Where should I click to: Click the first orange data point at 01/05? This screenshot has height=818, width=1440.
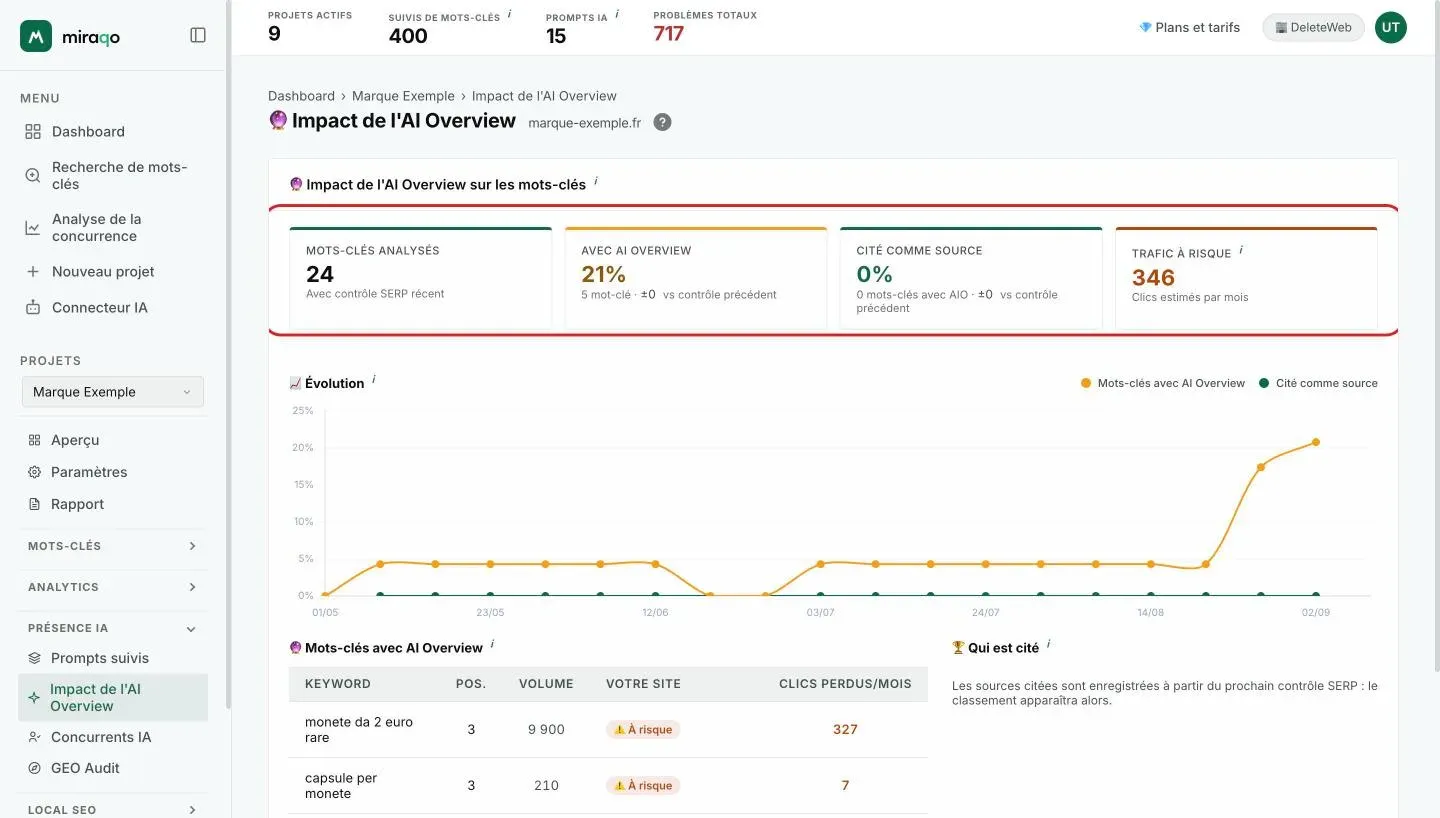325,595
